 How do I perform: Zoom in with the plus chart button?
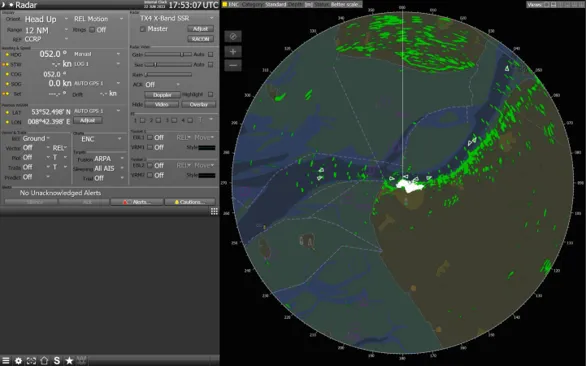(x=233, y=52)
